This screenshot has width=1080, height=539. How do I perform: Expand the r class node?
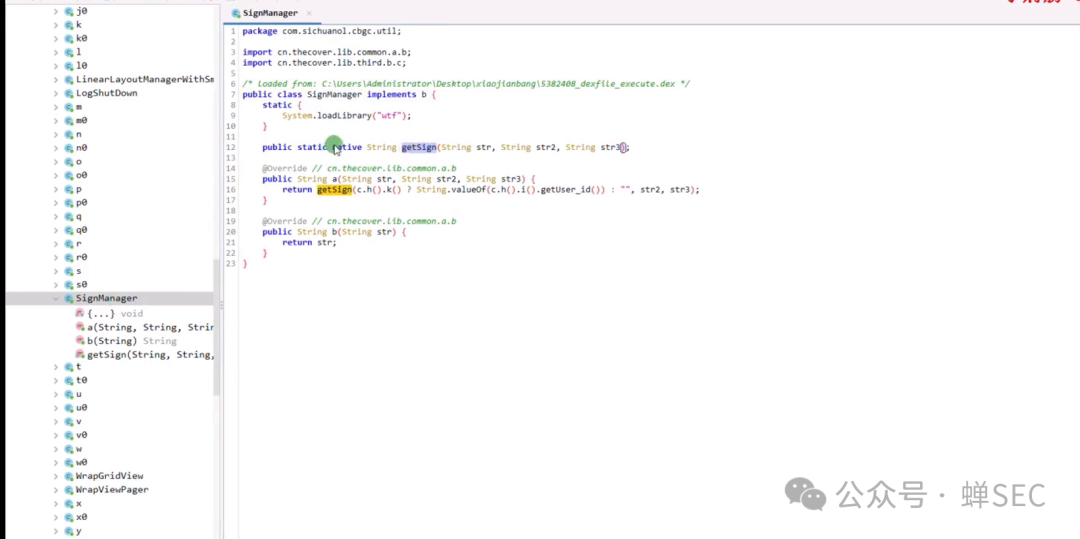tap(56, 244)
